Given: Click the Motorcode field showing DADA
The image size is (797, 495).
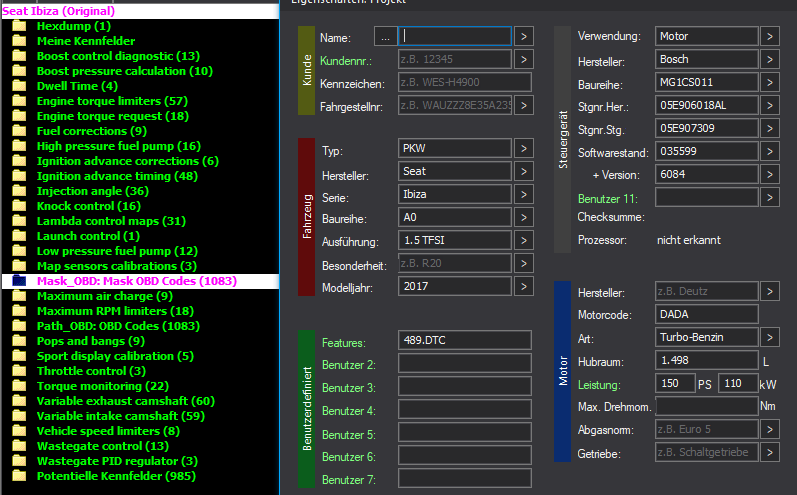Looking at the screenshot, I should (707, 314).
